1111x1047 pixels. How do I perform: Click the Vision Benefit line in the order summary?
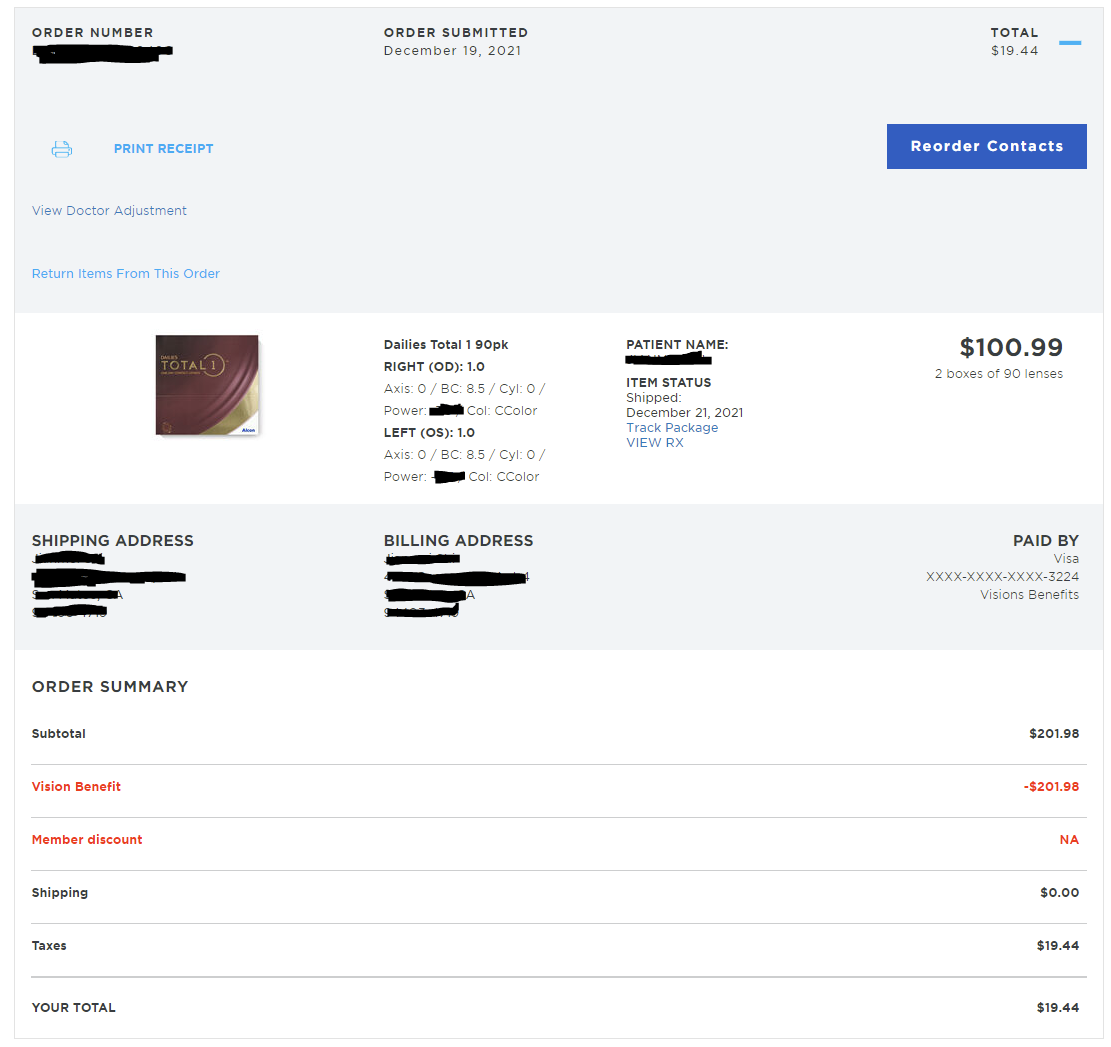76,787
